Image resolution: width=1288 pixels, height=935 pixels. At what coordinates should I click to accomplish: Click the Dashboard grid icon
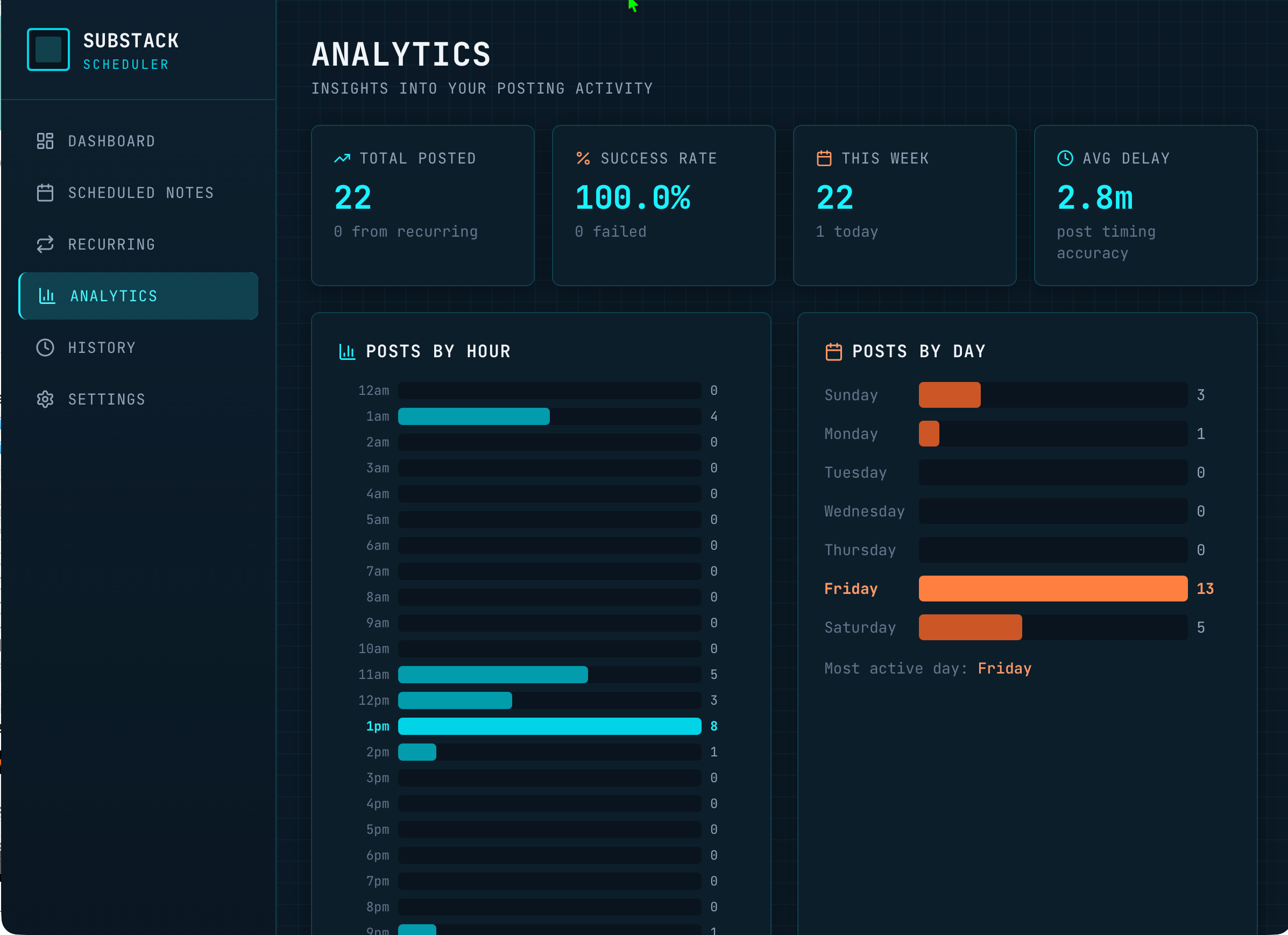tap(45, 141)
